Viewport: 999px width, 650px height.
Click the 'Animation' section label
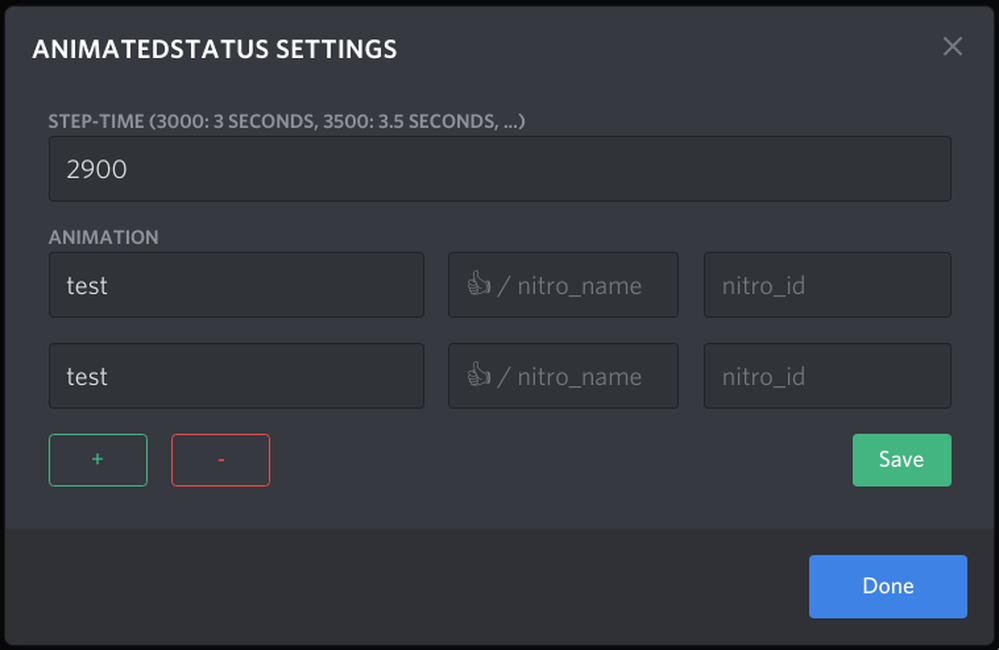click(103, 238)
